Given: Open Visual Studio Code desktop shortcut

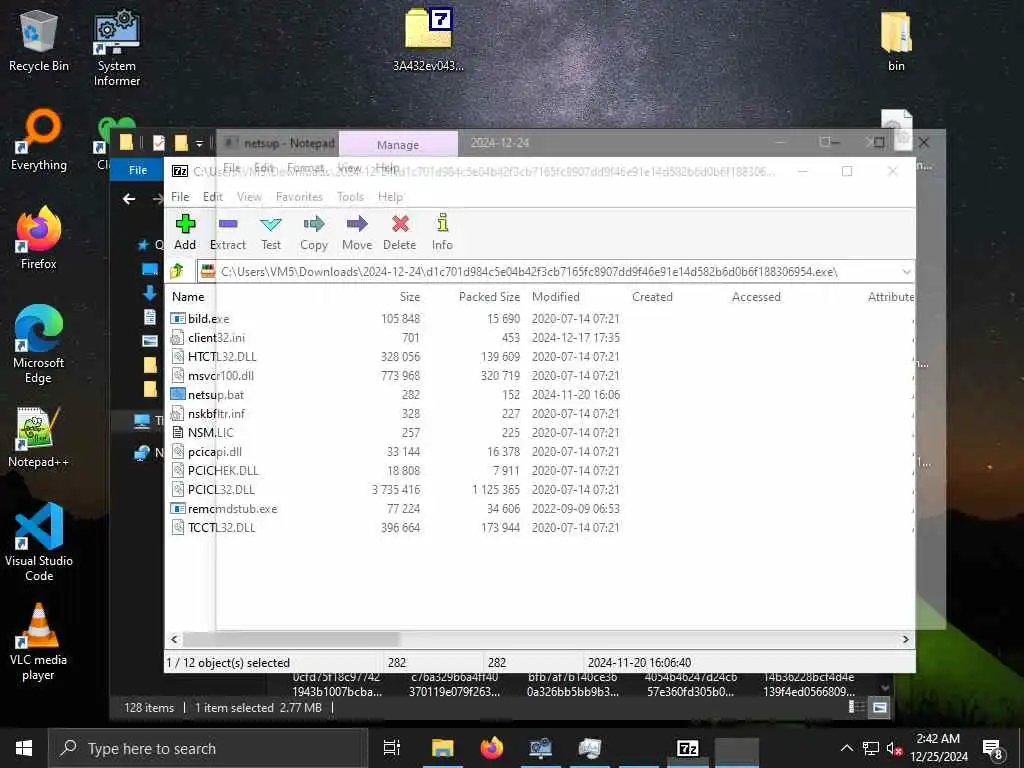Looking at the screenshot, I should [39, 542].
